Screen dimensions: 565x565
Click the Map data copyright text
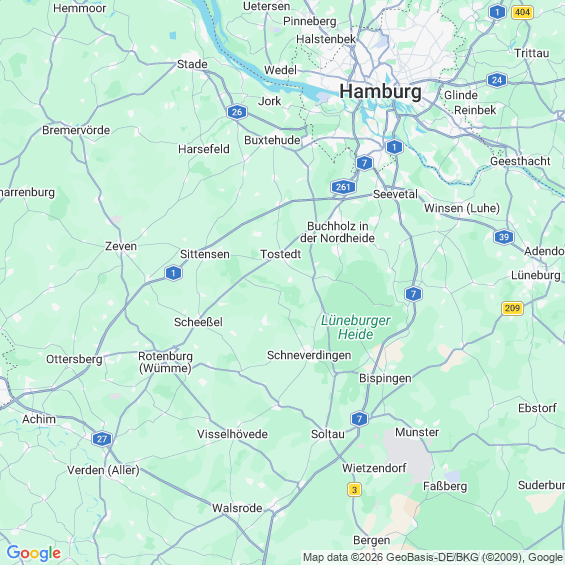click(432, 557)
